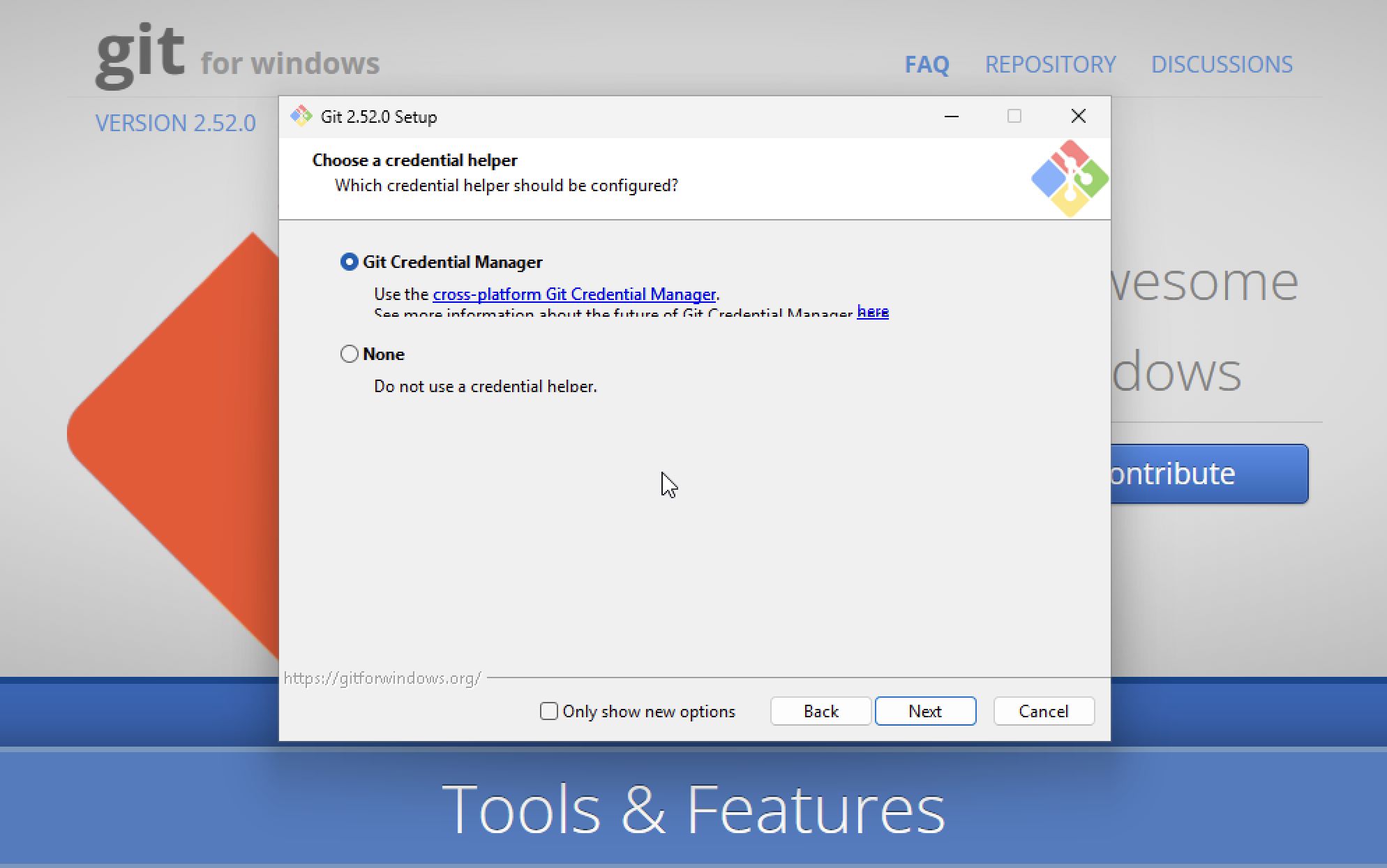Open DISCUSSIONS link on the web page

click(1222, 64)
